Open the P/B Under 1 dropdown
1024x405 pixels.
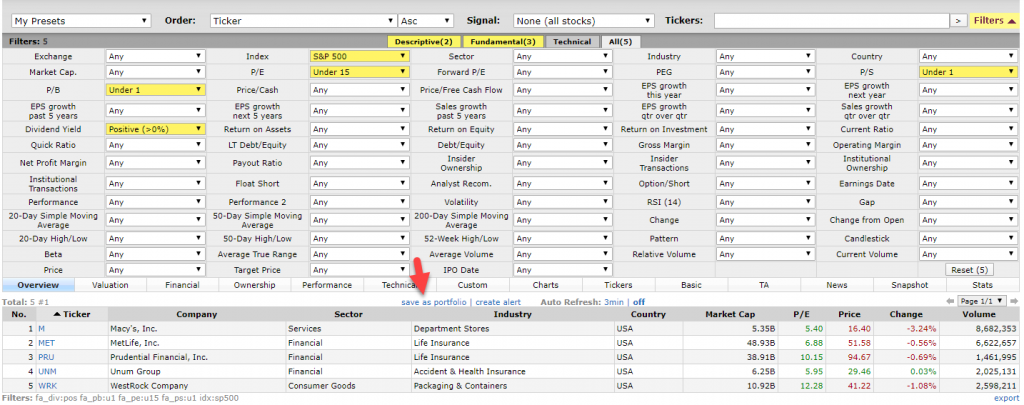tap(155, 90)
